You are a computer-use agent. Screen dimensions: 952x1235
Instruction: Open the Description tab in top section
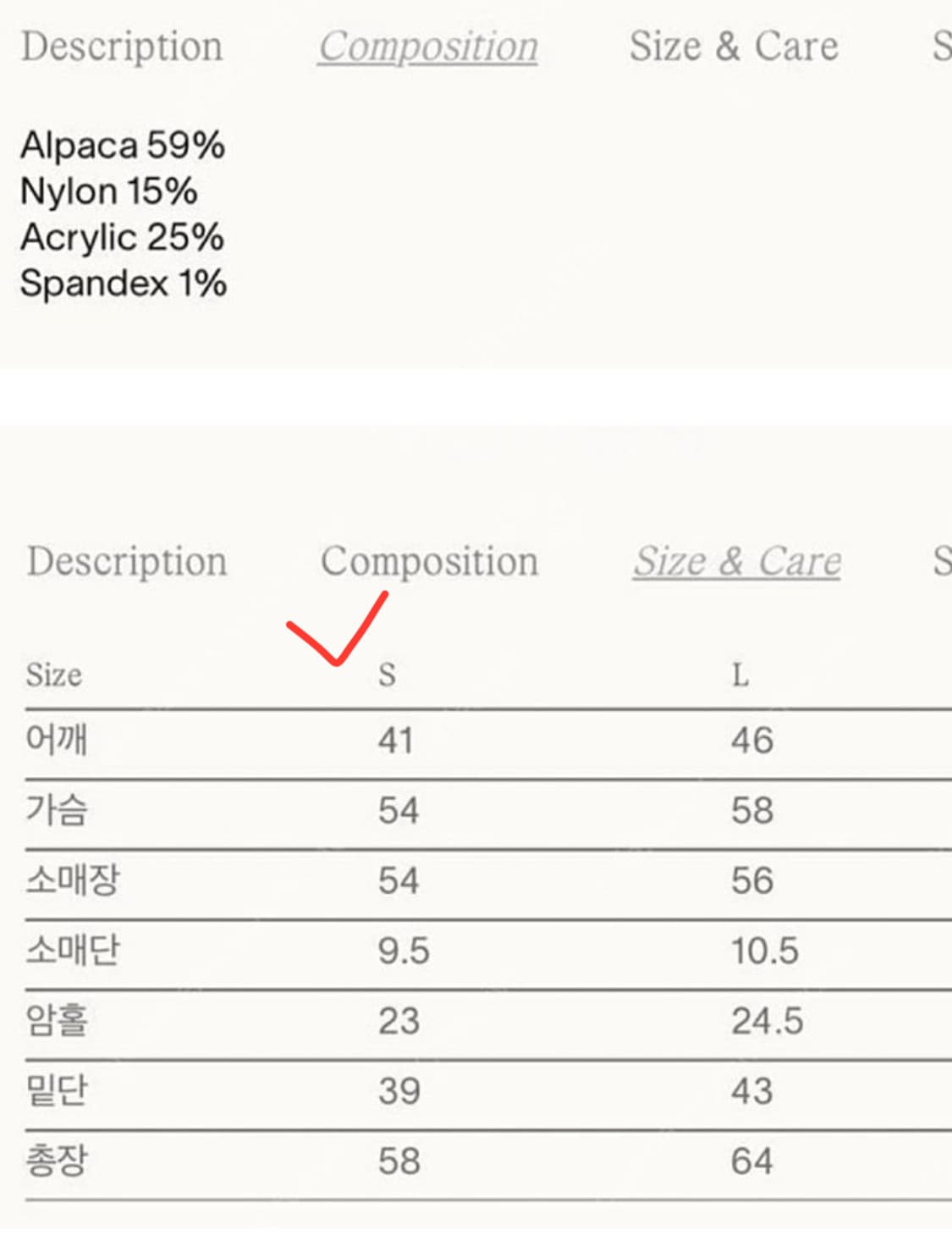coord(123,47)
